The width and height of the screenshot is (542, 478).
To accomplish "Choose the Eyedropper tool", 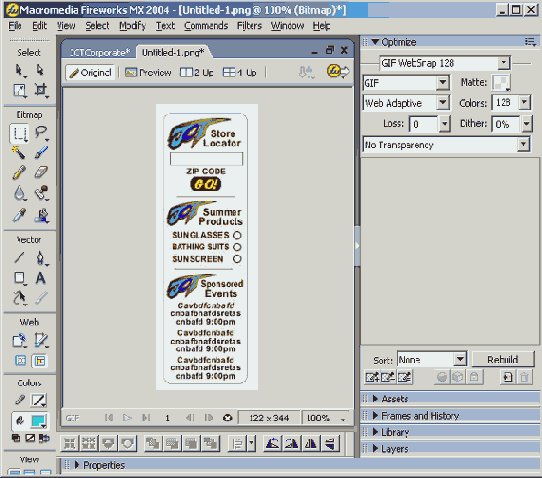I will 19,215.
